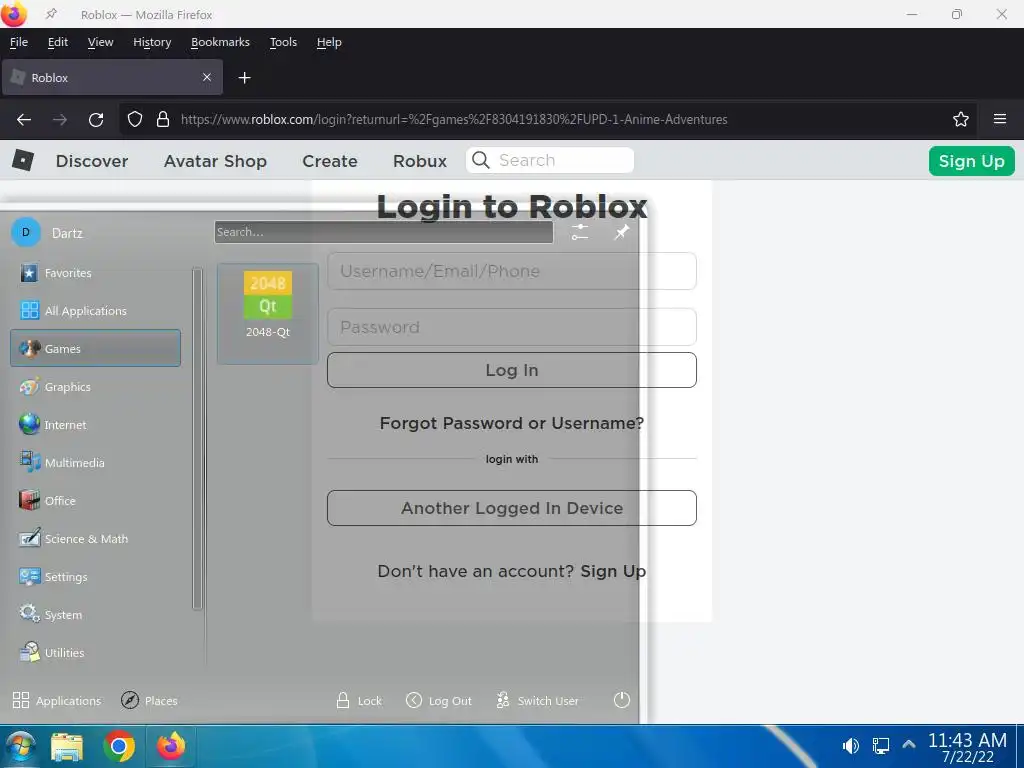The height and width of the screenshot is (768, 1024).
Task: Switch to Places view in launcher
Action: [150, 701]
